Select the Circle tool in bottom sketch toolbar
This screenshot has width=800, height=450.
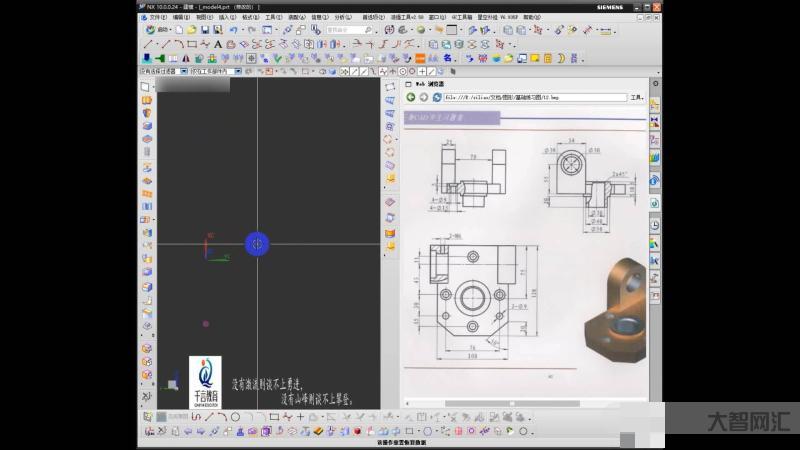[236, 417]
